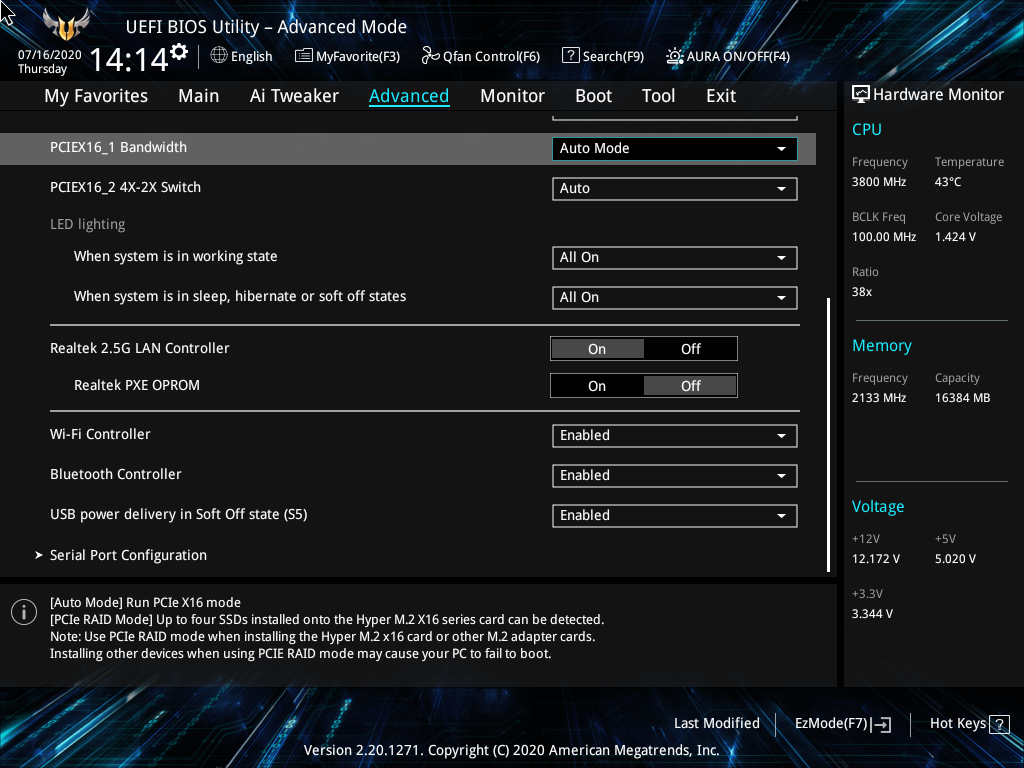Image resolution: width=1024 pixels, height=768 pixels.
Task: Click the vertical scrollbar thumb
Action: [829, 435]
